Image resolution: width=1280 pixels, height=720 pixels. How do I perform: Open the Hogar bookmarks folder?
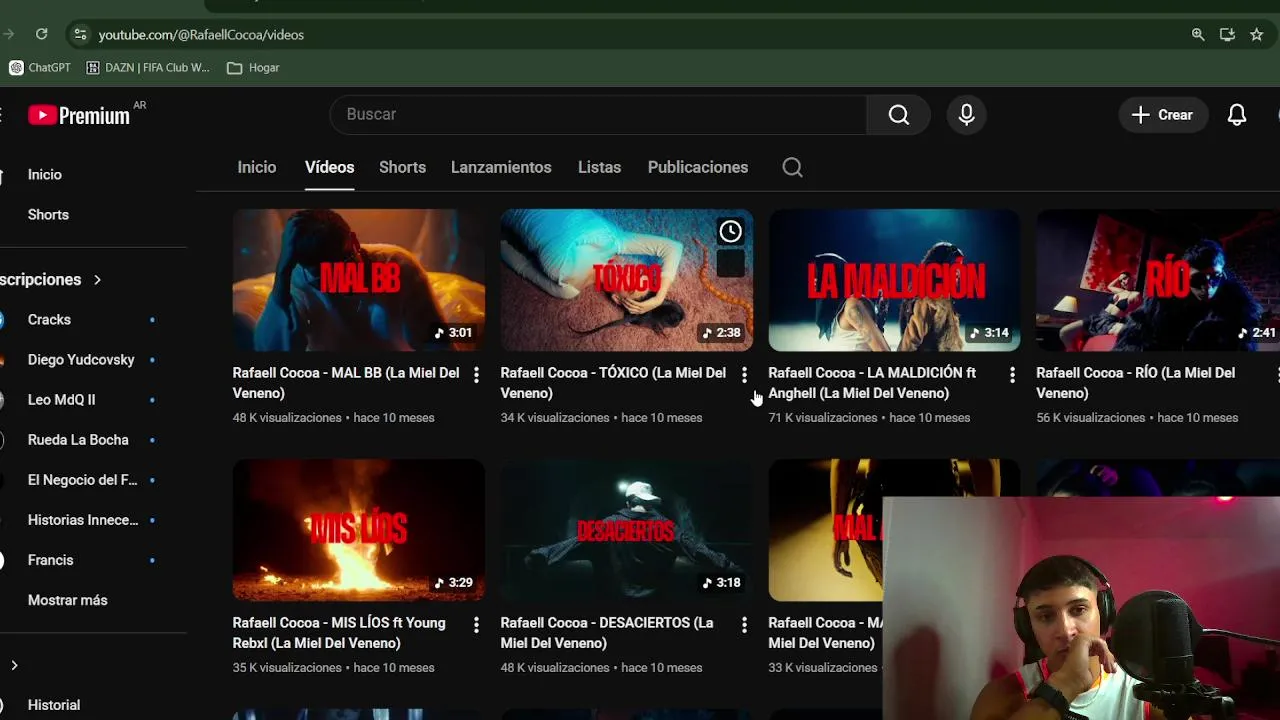(253, 68)
